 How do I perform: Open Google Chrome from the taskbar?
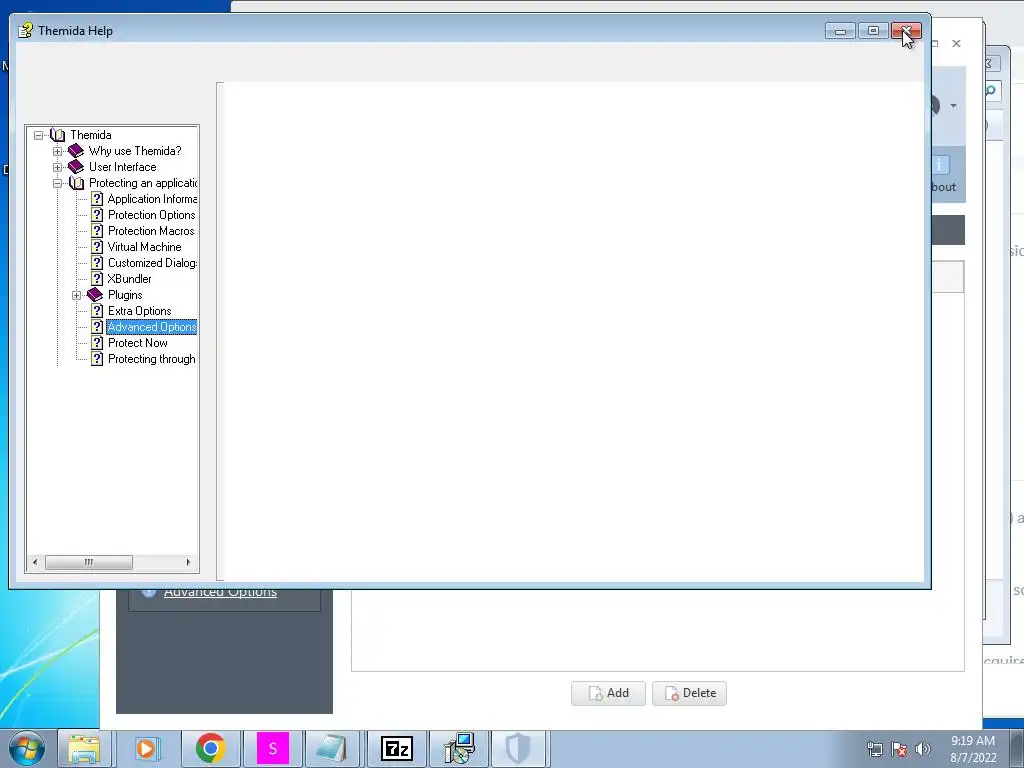[210, 748]
